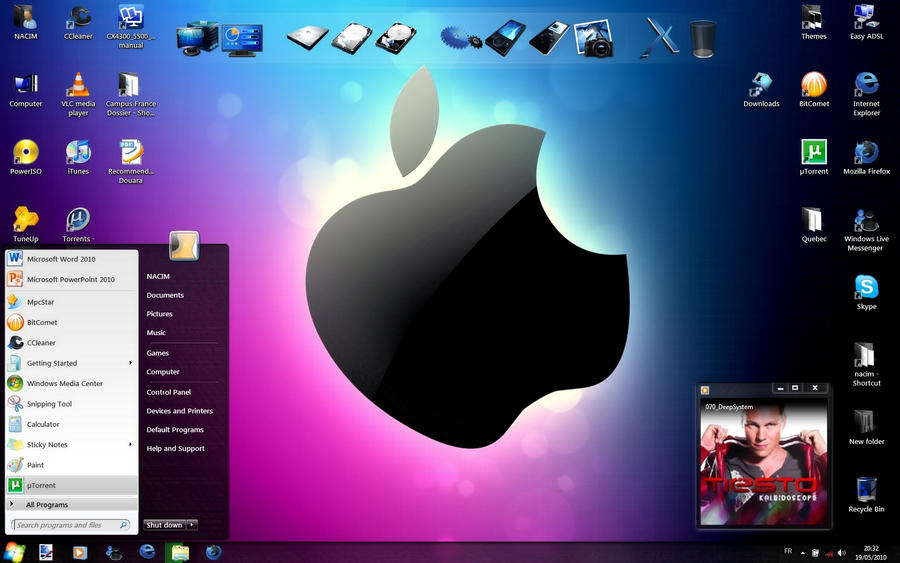Open Campus France Dossier folder icon

pos(131,94)
